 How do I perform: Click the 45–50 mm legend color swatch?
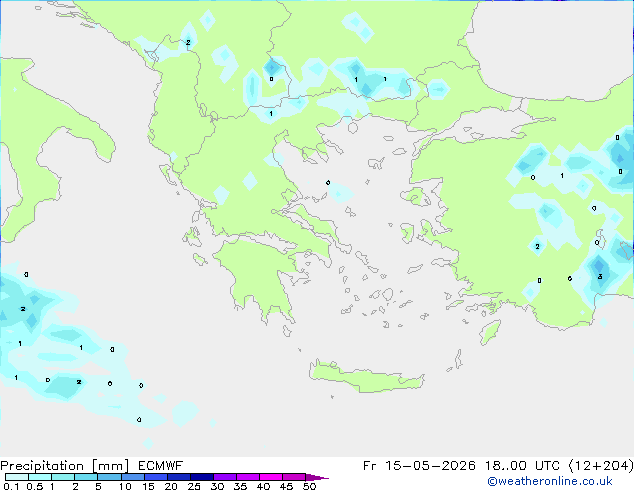(293, 477)
